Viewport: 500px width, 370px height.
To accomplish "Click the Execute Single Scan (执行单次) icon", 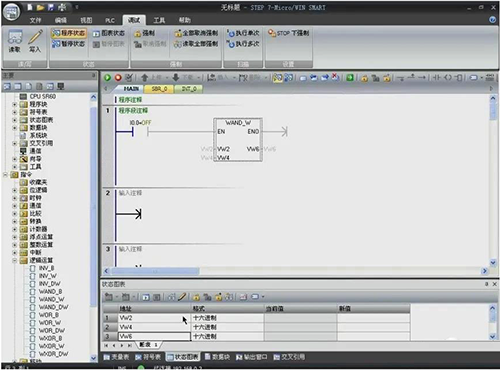I will click(231, 33).
